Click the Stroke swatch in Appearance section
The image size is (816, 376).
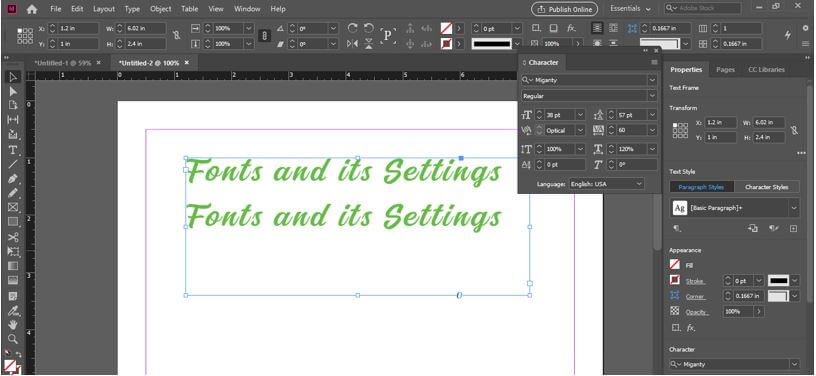(675, 280)
